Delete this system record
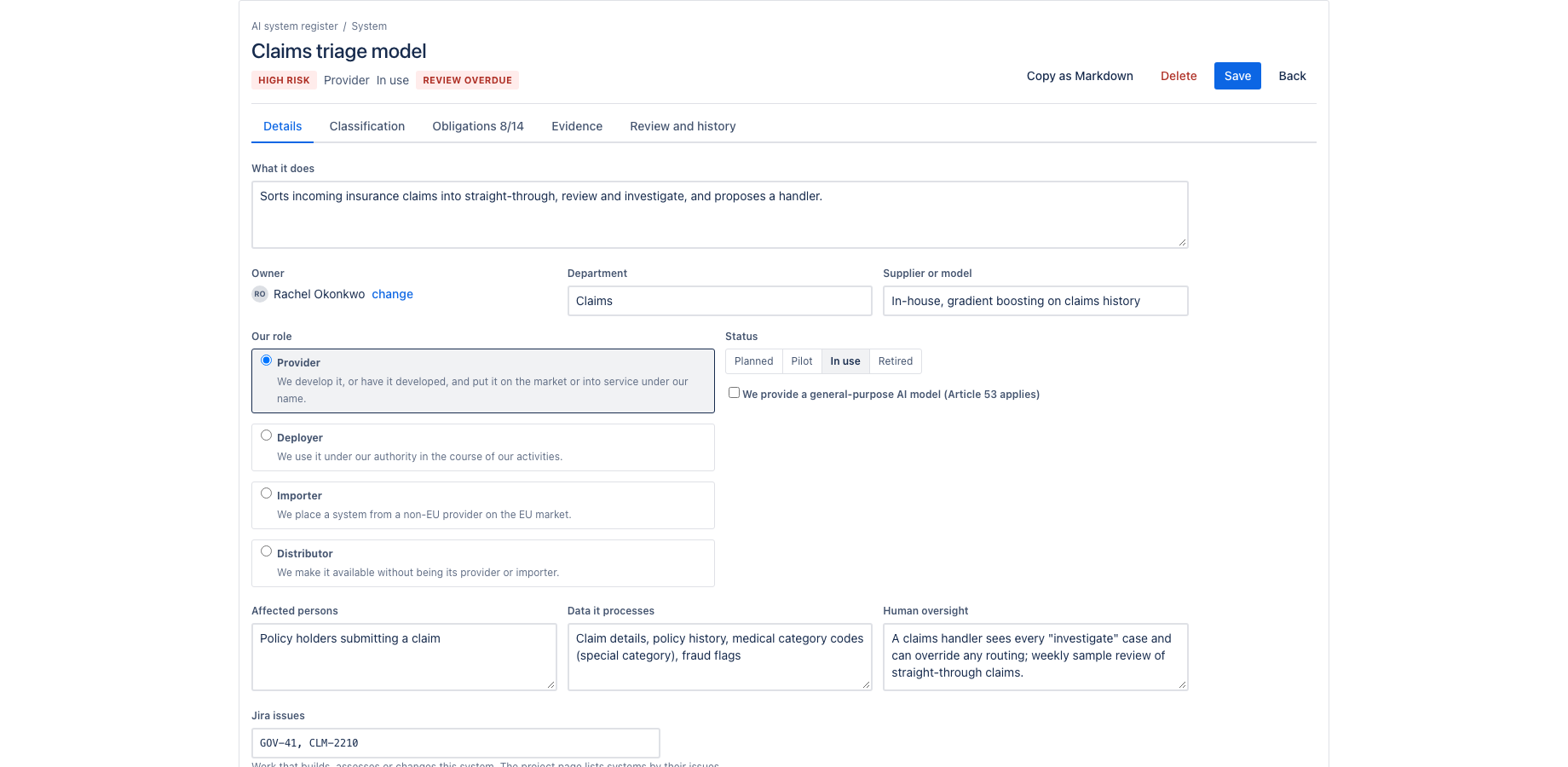Screen dimensions: 1568x767 point(1179,76)
